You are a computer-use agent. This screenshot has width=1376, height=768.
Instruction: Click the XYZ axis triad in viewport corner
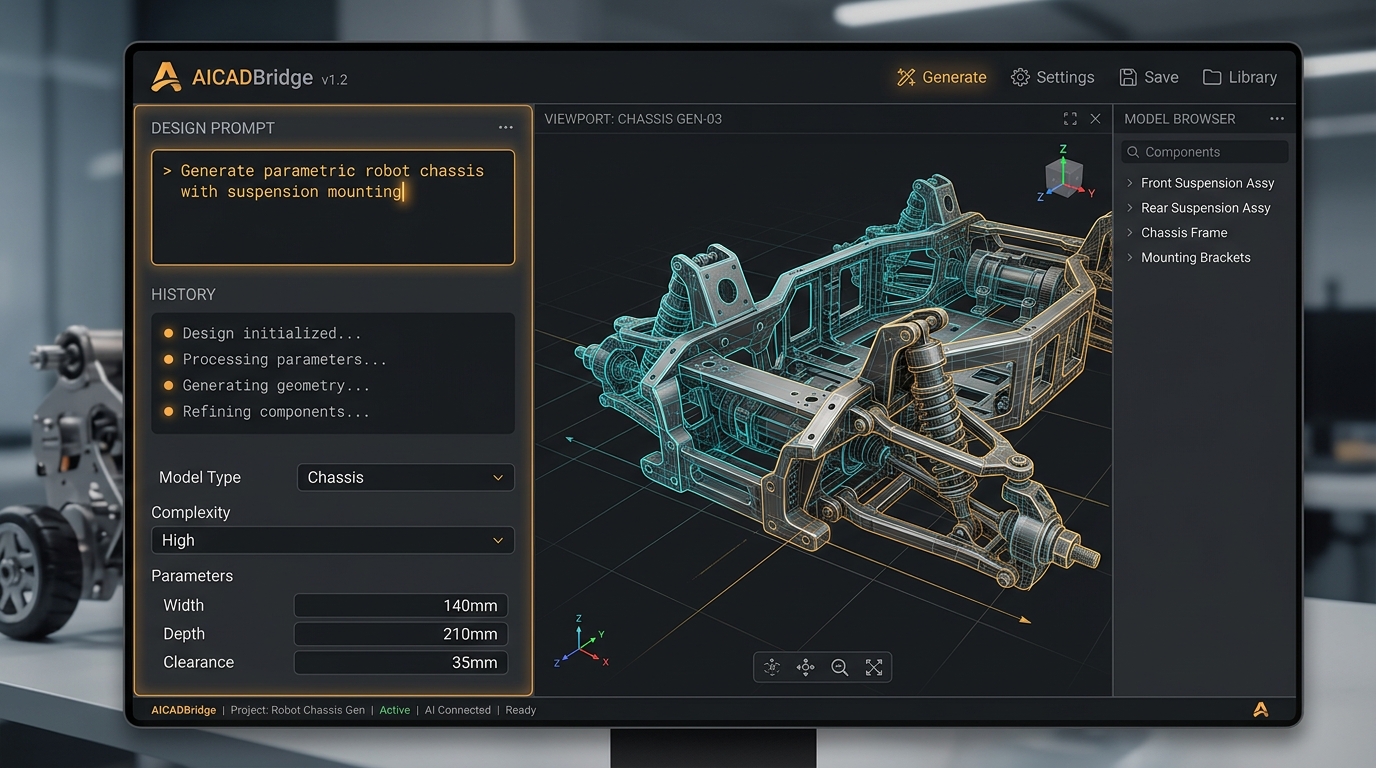[580, 643]
